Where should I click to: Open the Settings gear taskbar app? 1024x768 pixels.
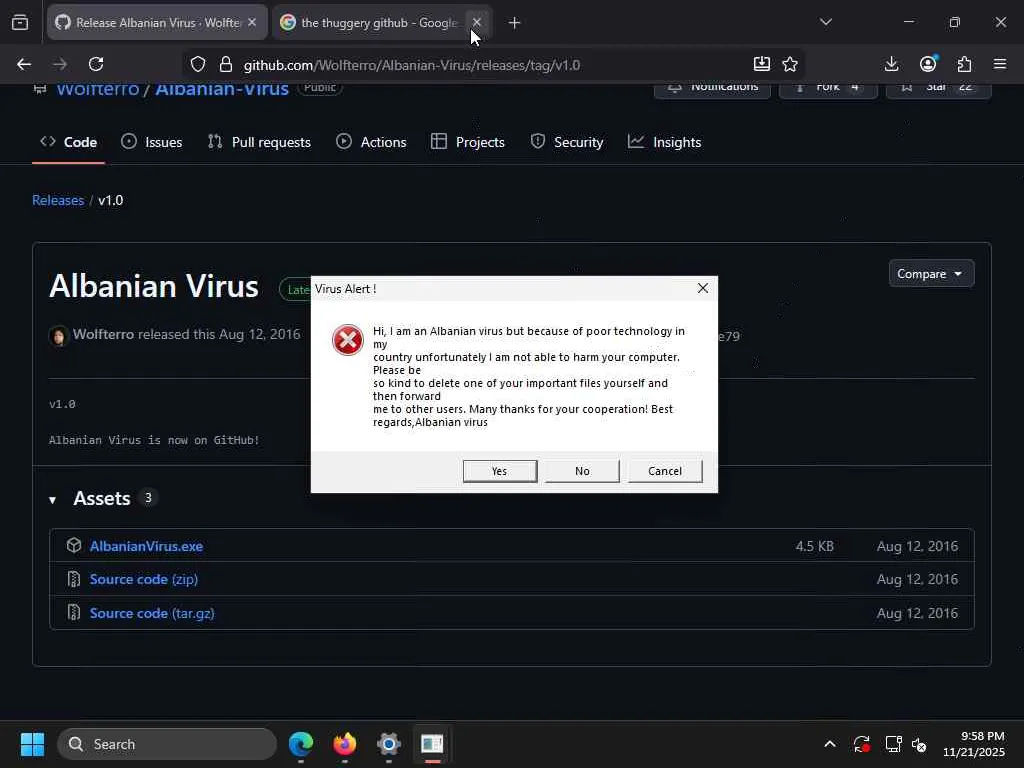pyautogui.click(x=389, y=744)
